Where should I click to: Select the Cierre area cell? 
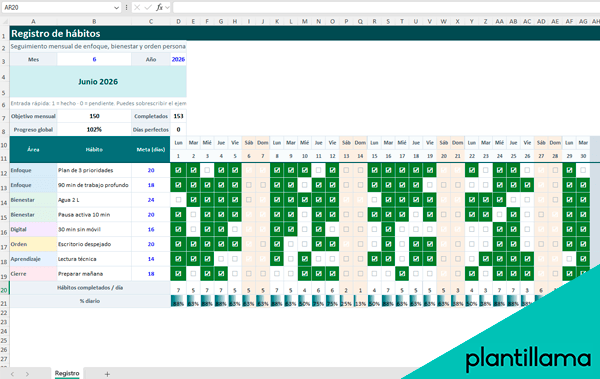[33, 274]
